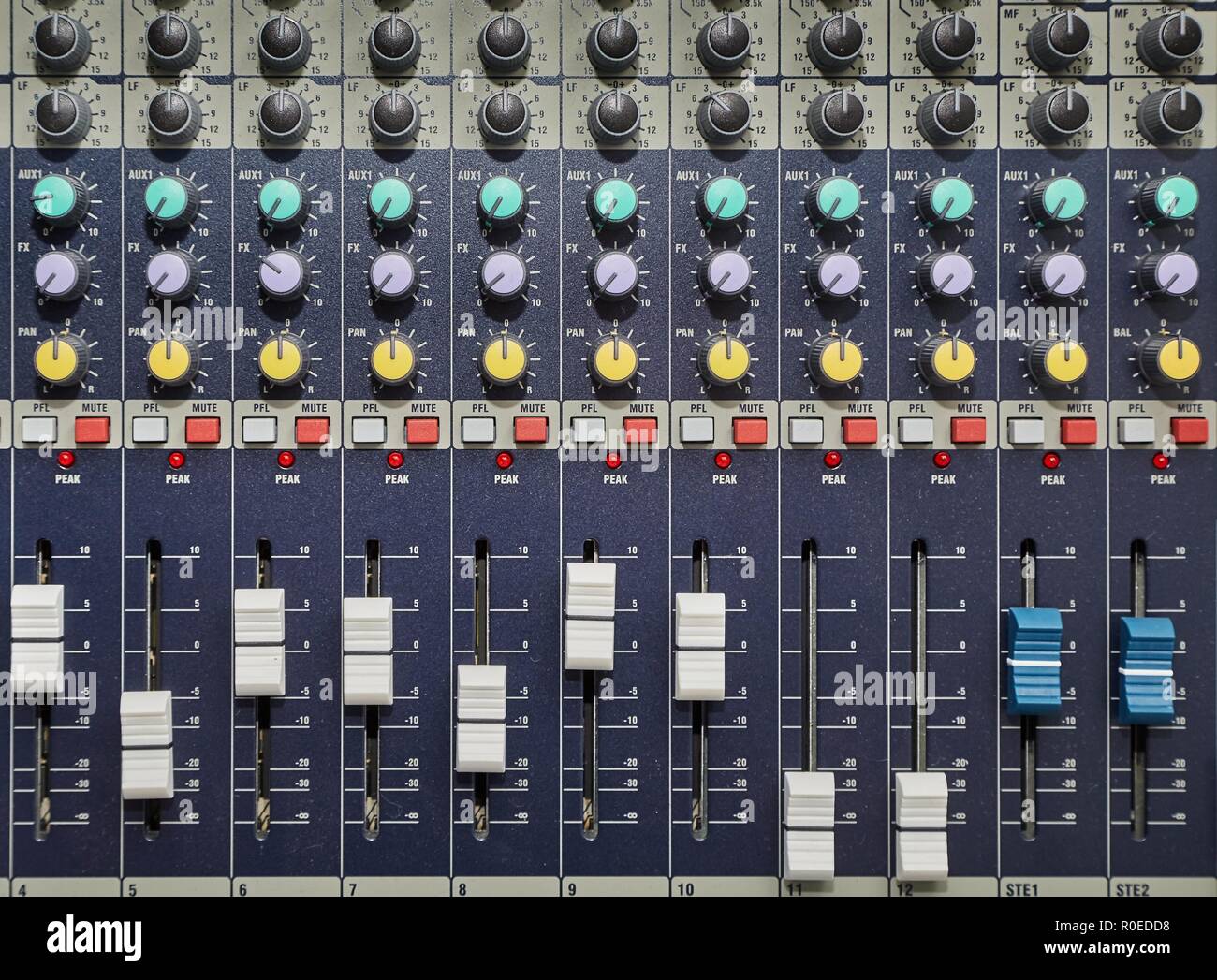The width and height of the screenshot is (1217, 980).
Task: Click the PEAK LED on channel 10
Action: click(723, 461)
